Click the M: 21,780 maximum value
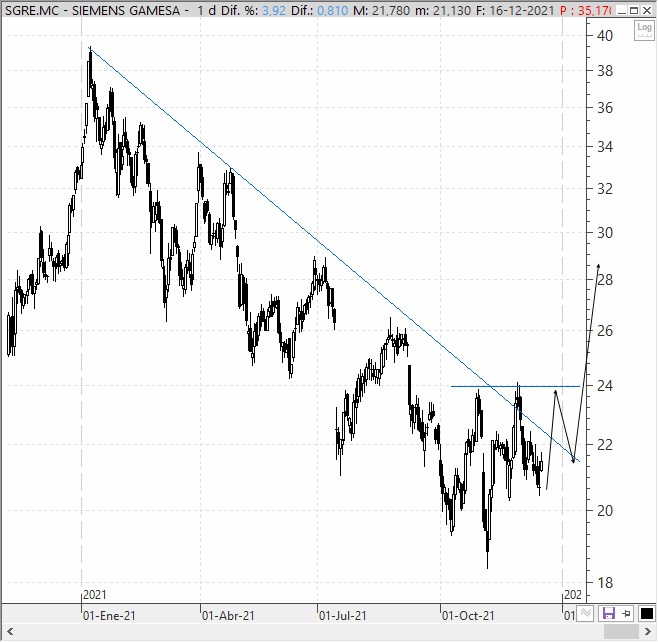 click(381, 10)
